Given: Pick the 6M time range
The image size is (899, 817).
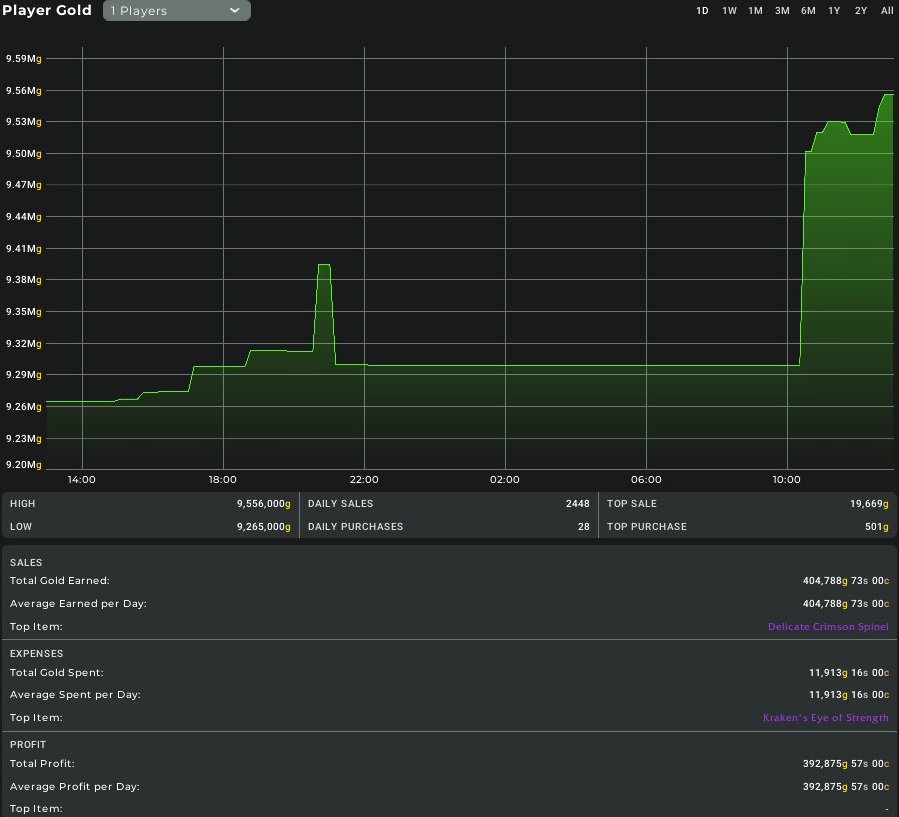Looking at the screenshot, I should coord(808,11).
